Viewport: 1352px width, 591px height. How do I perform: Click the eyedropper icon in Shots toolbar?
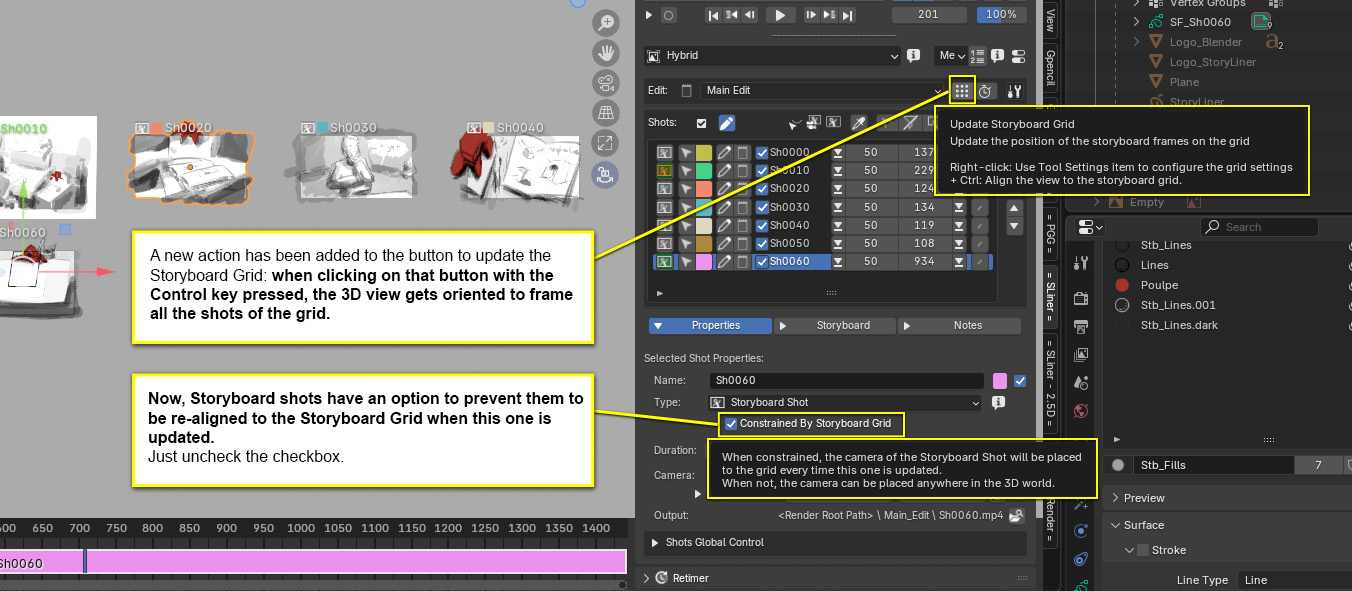point(857,123)
